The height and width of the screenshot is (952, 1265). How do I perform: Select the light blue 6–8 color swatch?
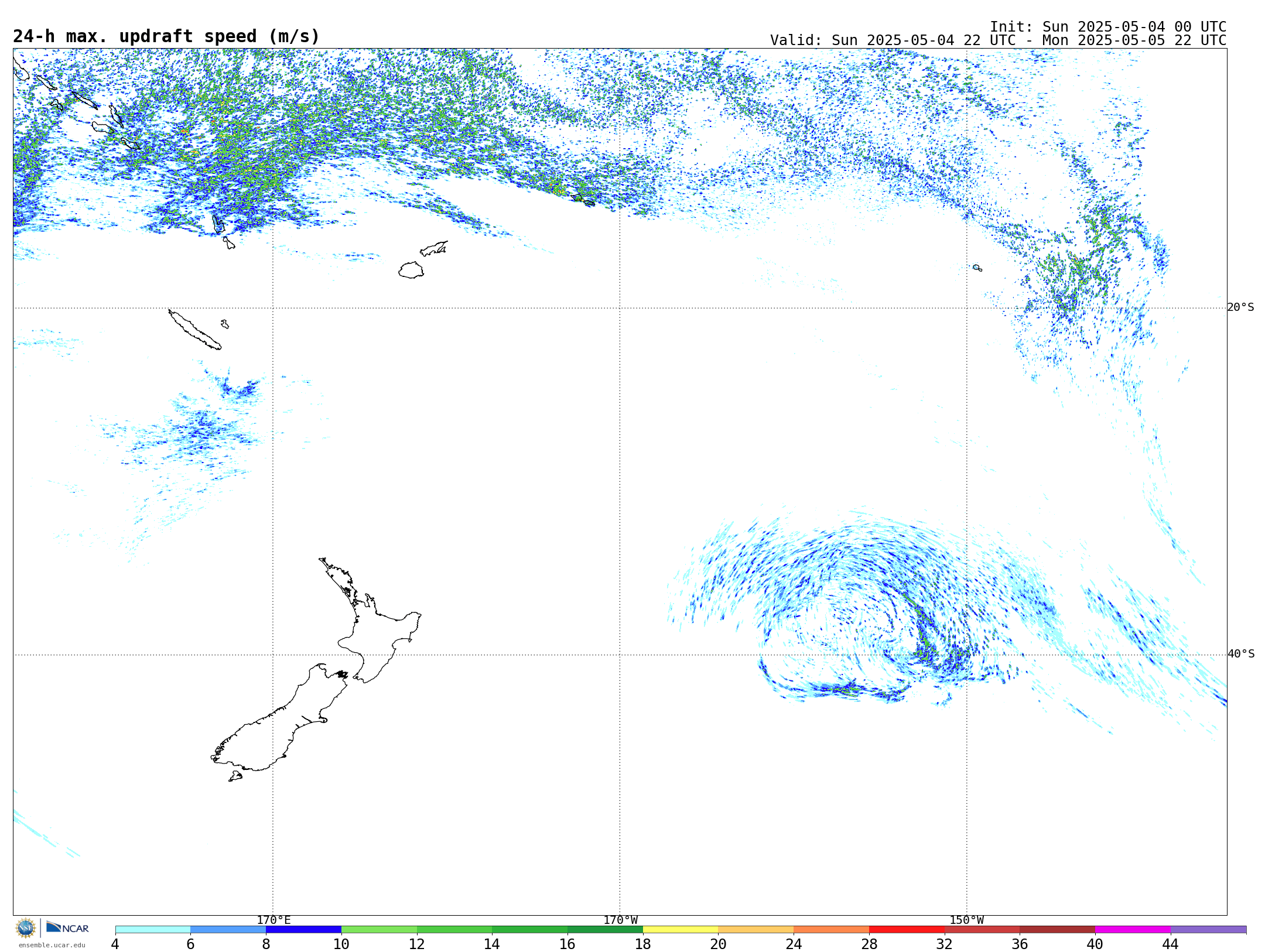228,929
